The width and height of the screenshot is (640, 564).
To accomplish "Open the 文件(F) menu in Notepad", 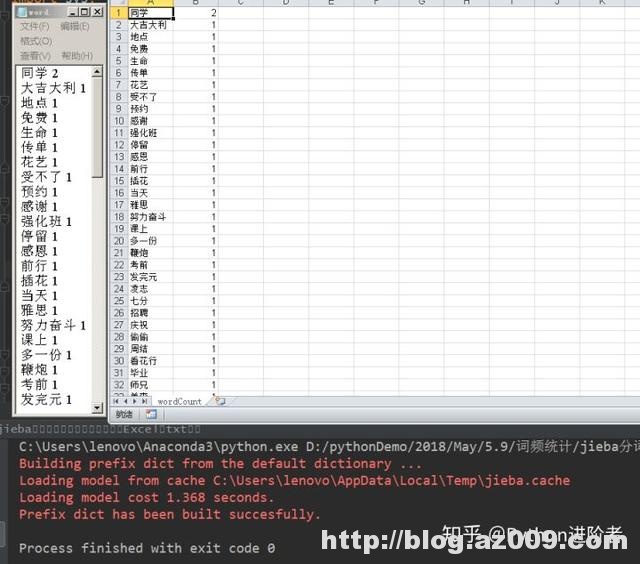I will 35,27.
